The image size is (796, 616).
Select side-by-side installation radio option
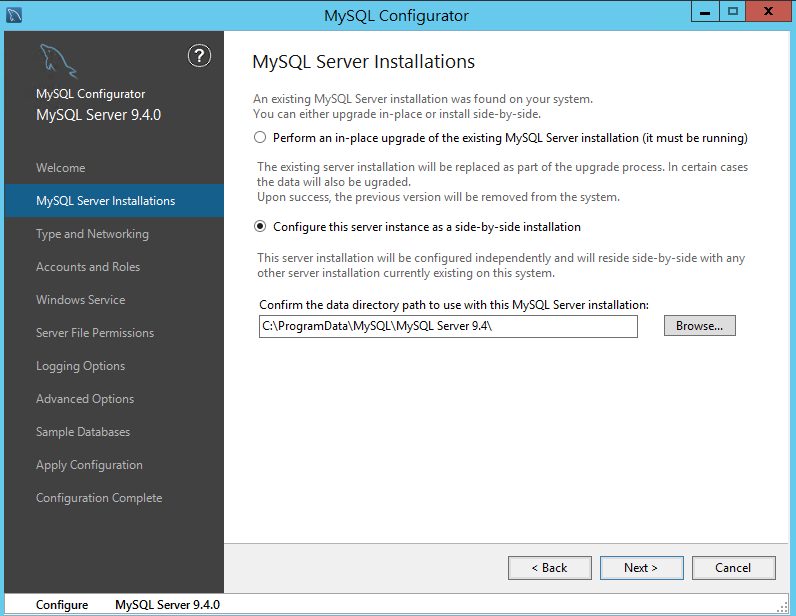click(260, 226)
